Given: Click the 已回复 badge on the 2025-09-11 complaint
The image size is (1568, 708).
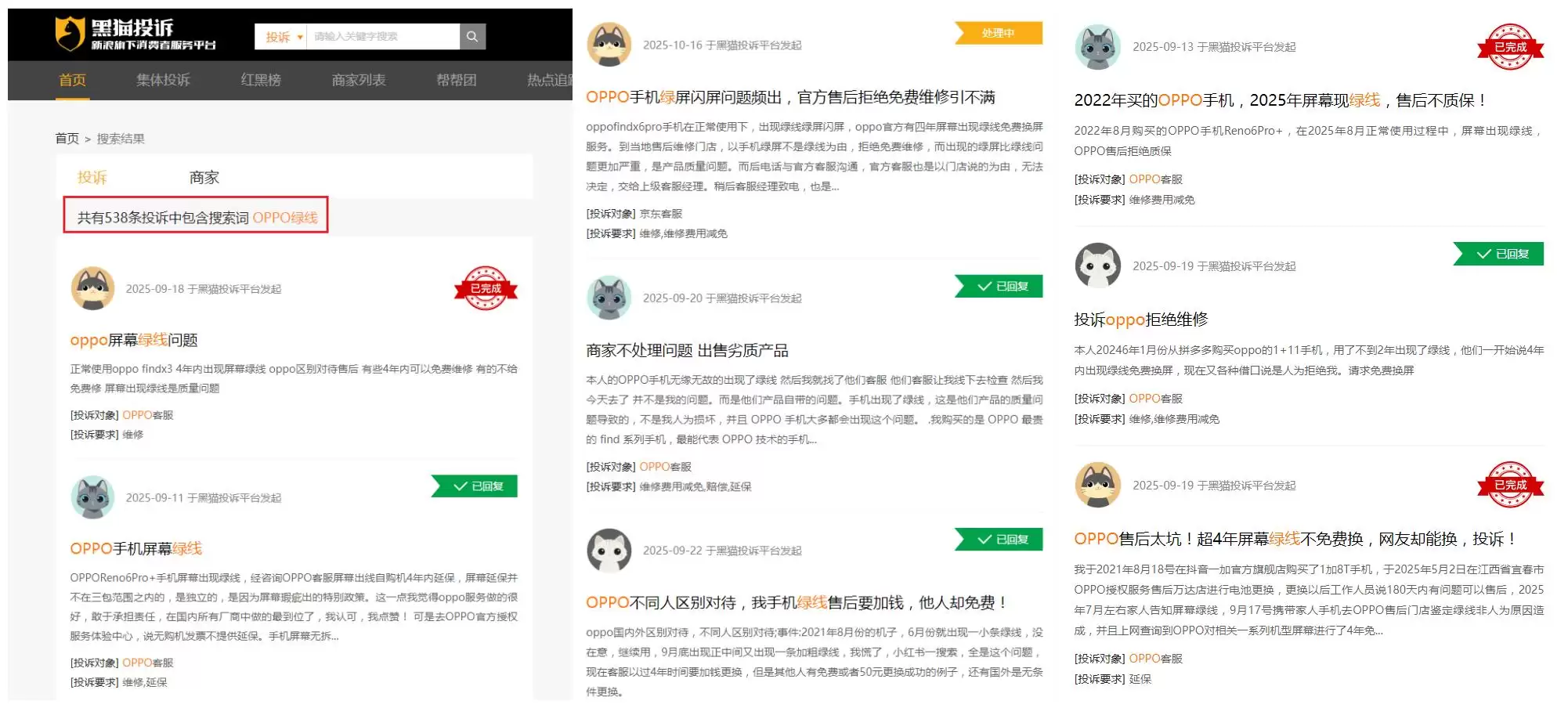Looking at the screenshot, I should tap(475, 486).
